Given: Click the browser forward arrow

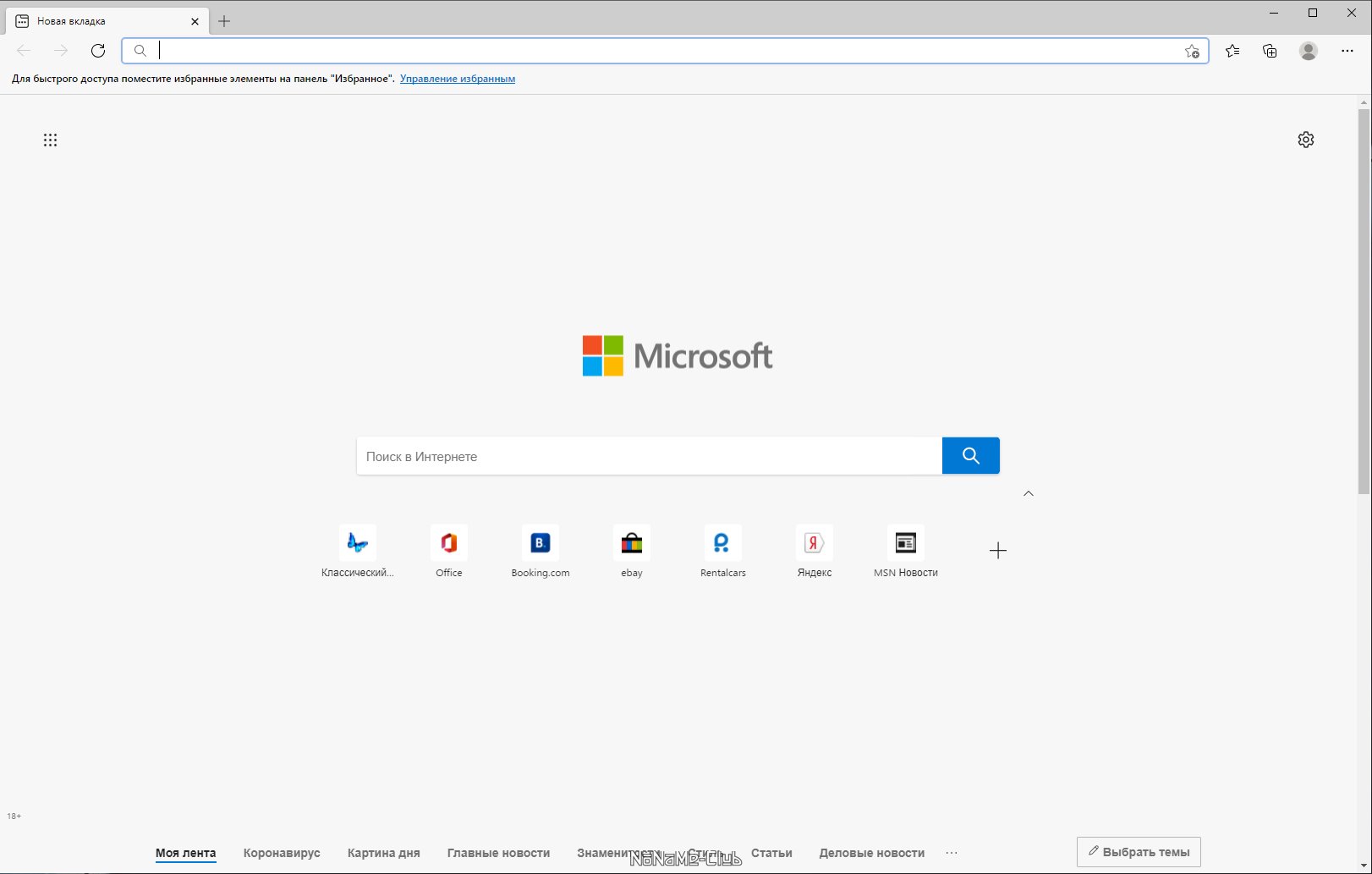Looking at the screenshot, I should 61,51.
